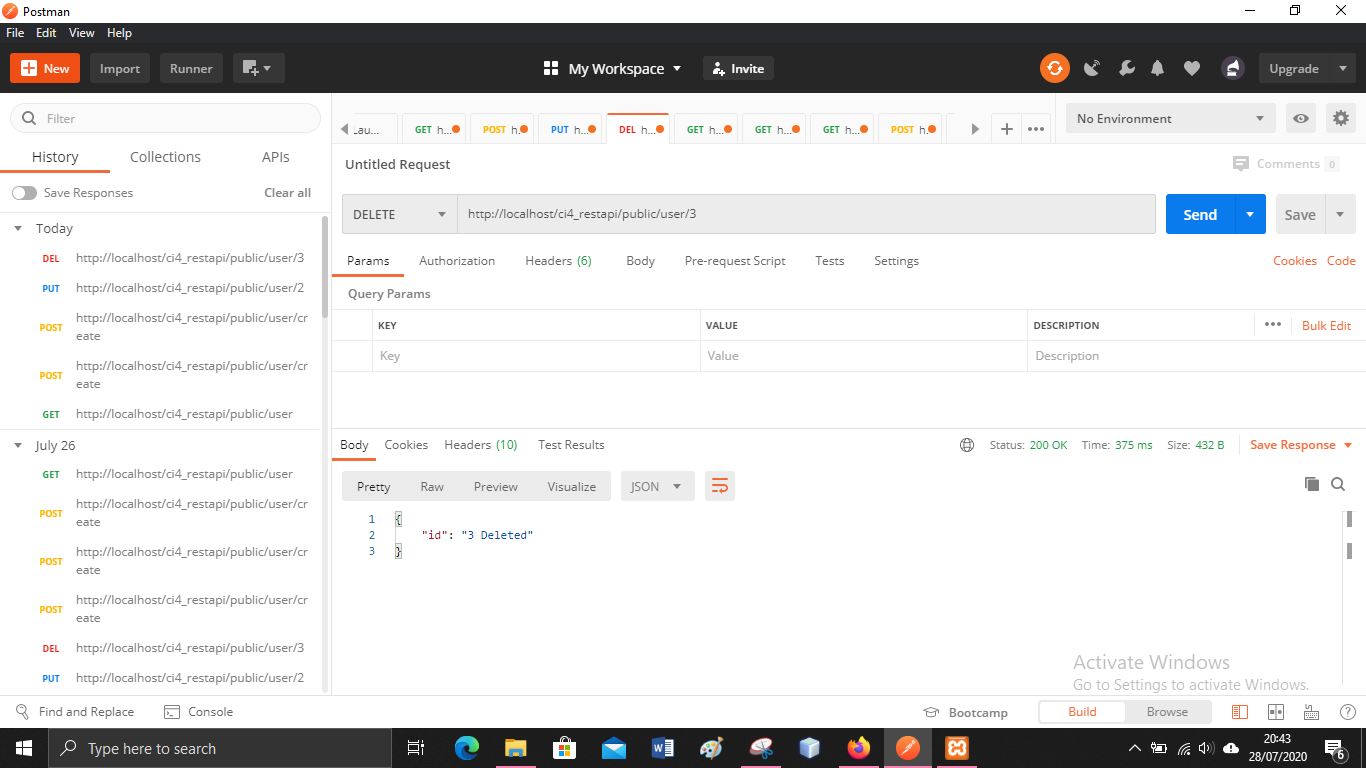Select Raw response view

pyautogui.click(x=432, y=486)
